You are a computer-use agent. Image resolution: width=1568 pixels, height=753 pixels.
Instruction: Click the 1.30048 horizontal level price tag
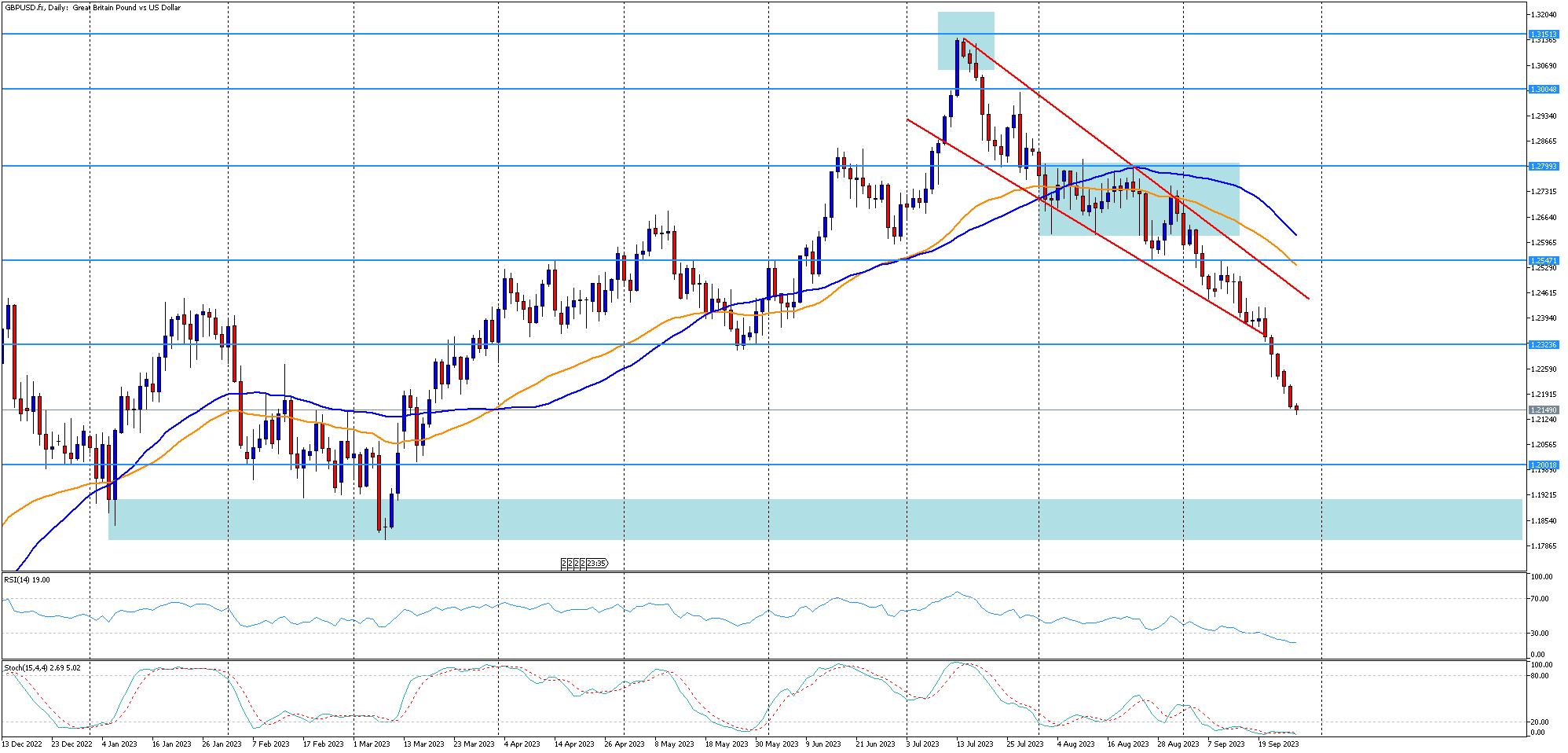(1543, 90)
